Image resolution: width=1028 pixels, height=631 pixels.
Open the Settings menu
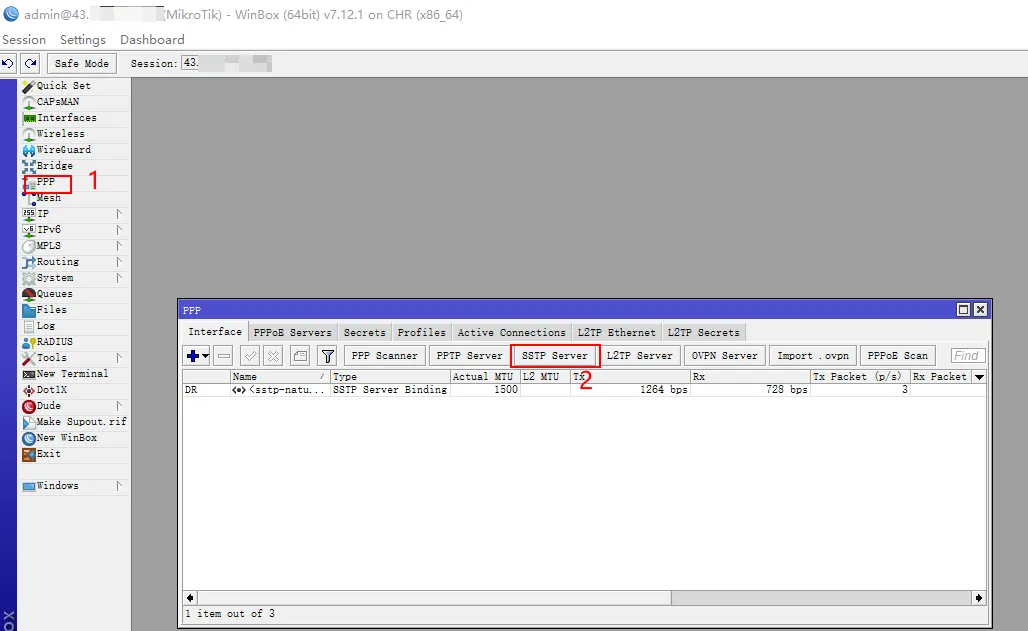click(83, 39)
